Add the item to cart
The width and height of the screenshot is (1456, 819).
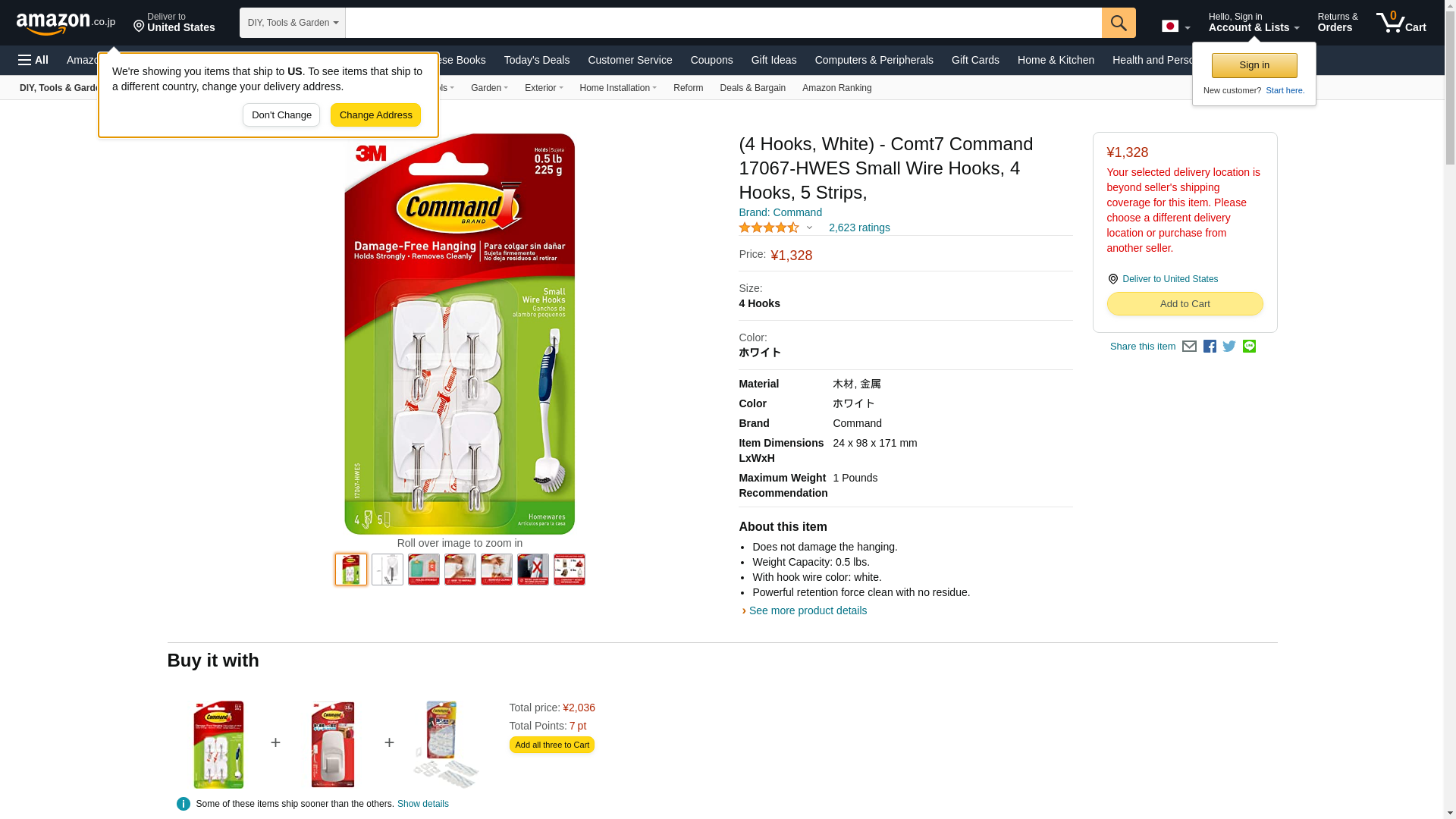coord(1185,304)
